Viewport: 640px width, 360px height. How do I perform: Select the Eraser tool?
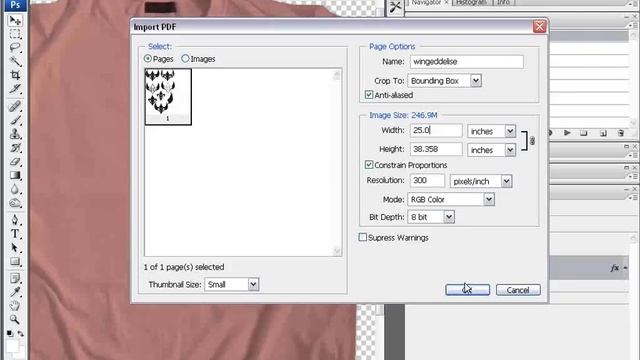pos(15,162)
